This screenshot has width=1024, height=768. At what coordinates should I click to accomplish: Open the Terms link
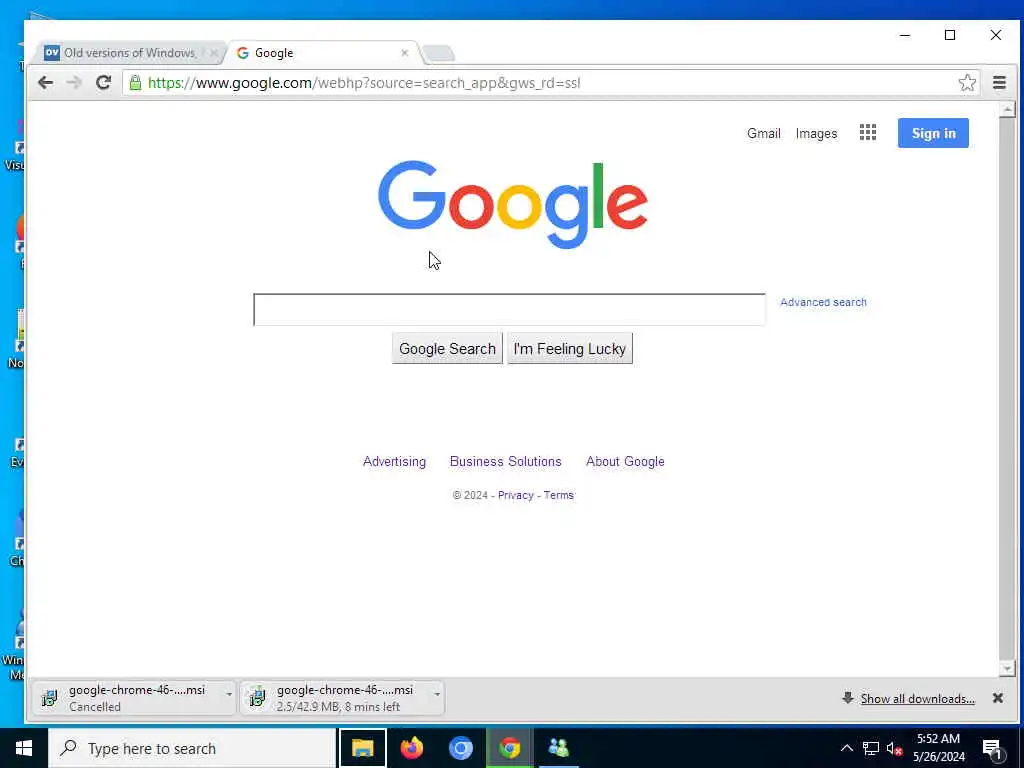[558, 495]
